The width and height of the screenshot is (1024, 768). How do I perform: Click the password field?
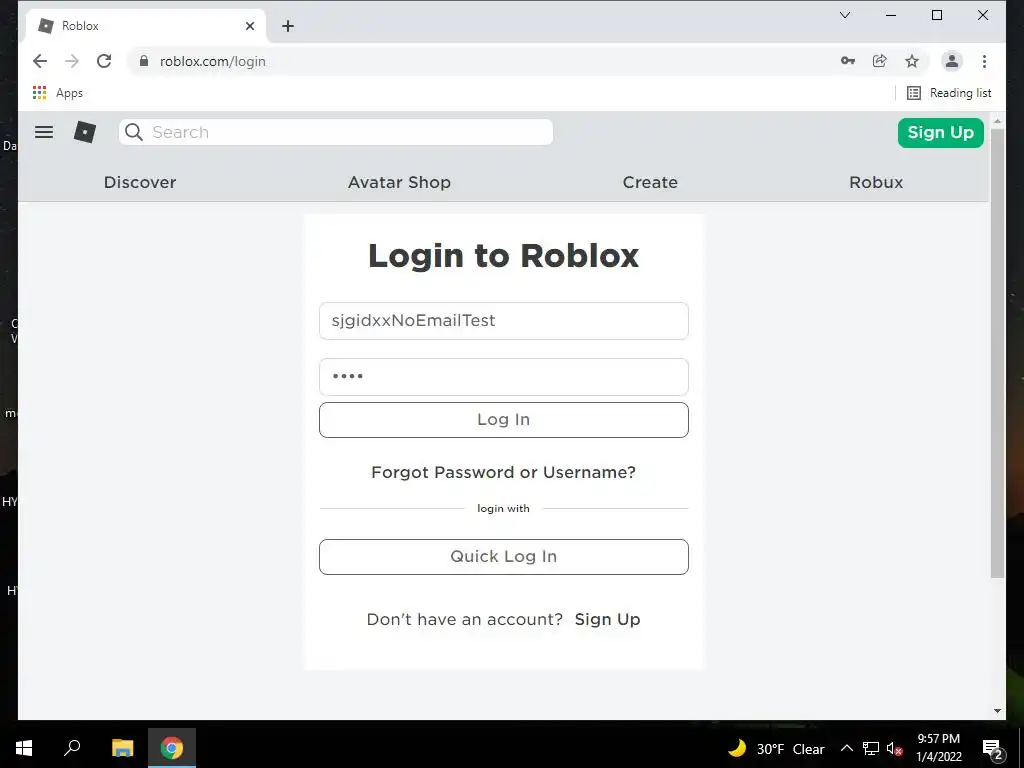pos(504,377)
